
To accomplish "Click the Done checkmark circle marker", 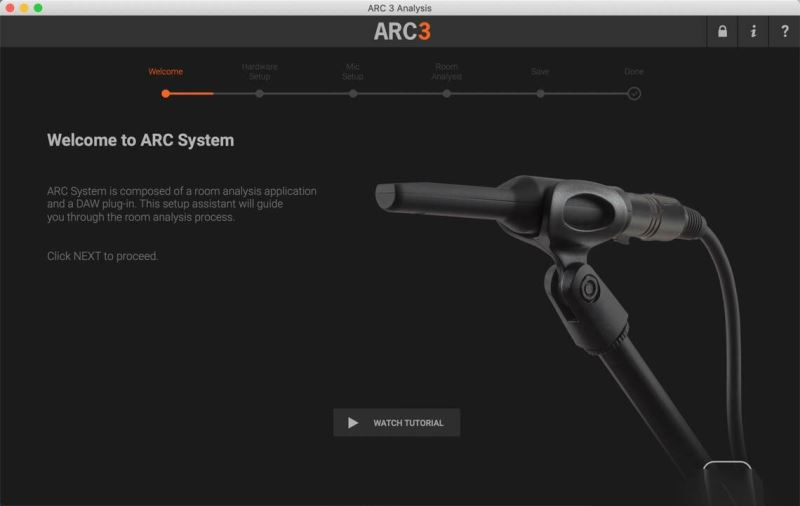I will pos(634,93).
